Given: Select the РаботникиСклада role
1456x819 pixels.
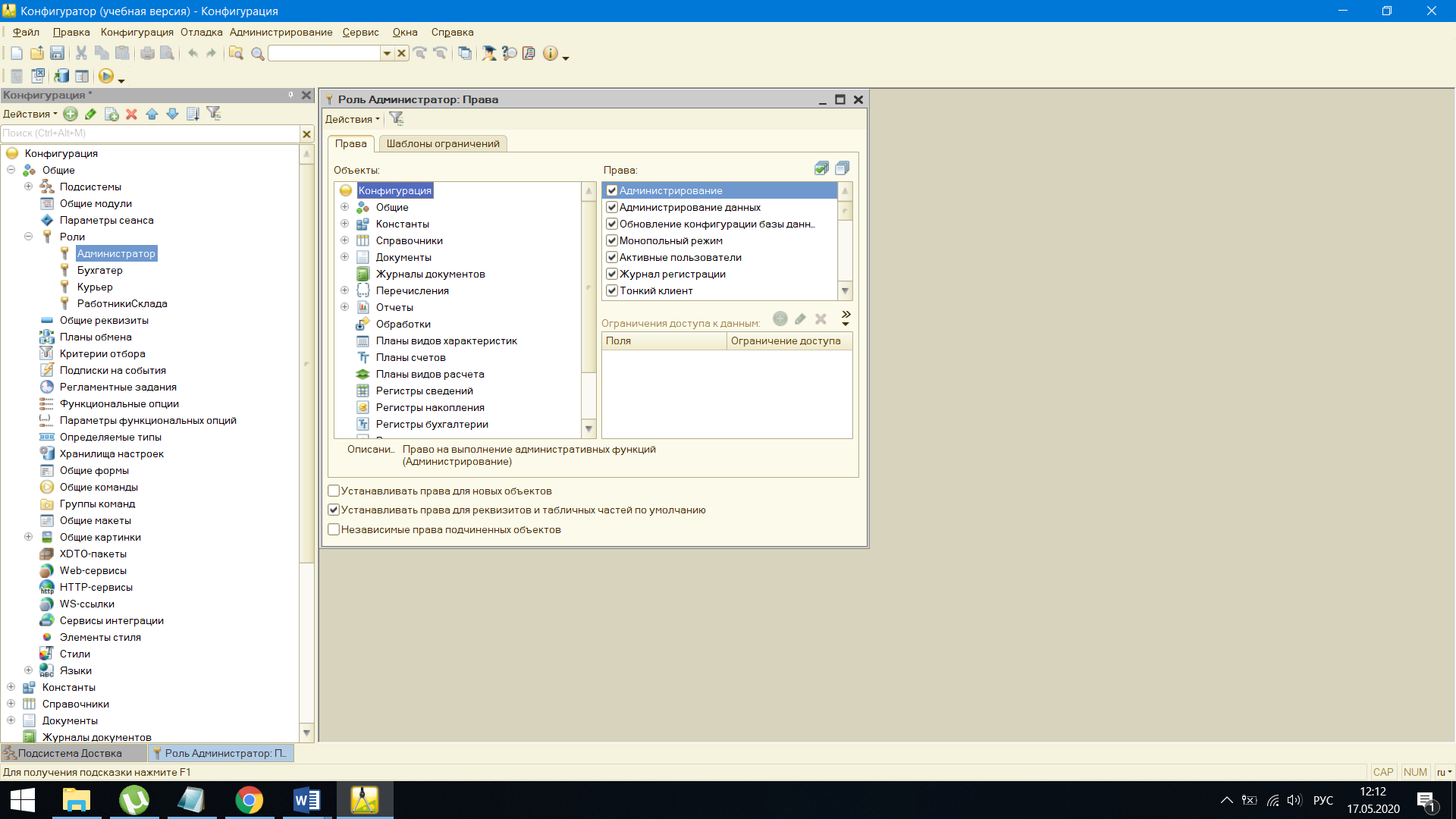Looking at the screenshot, I should pos(122,303).
